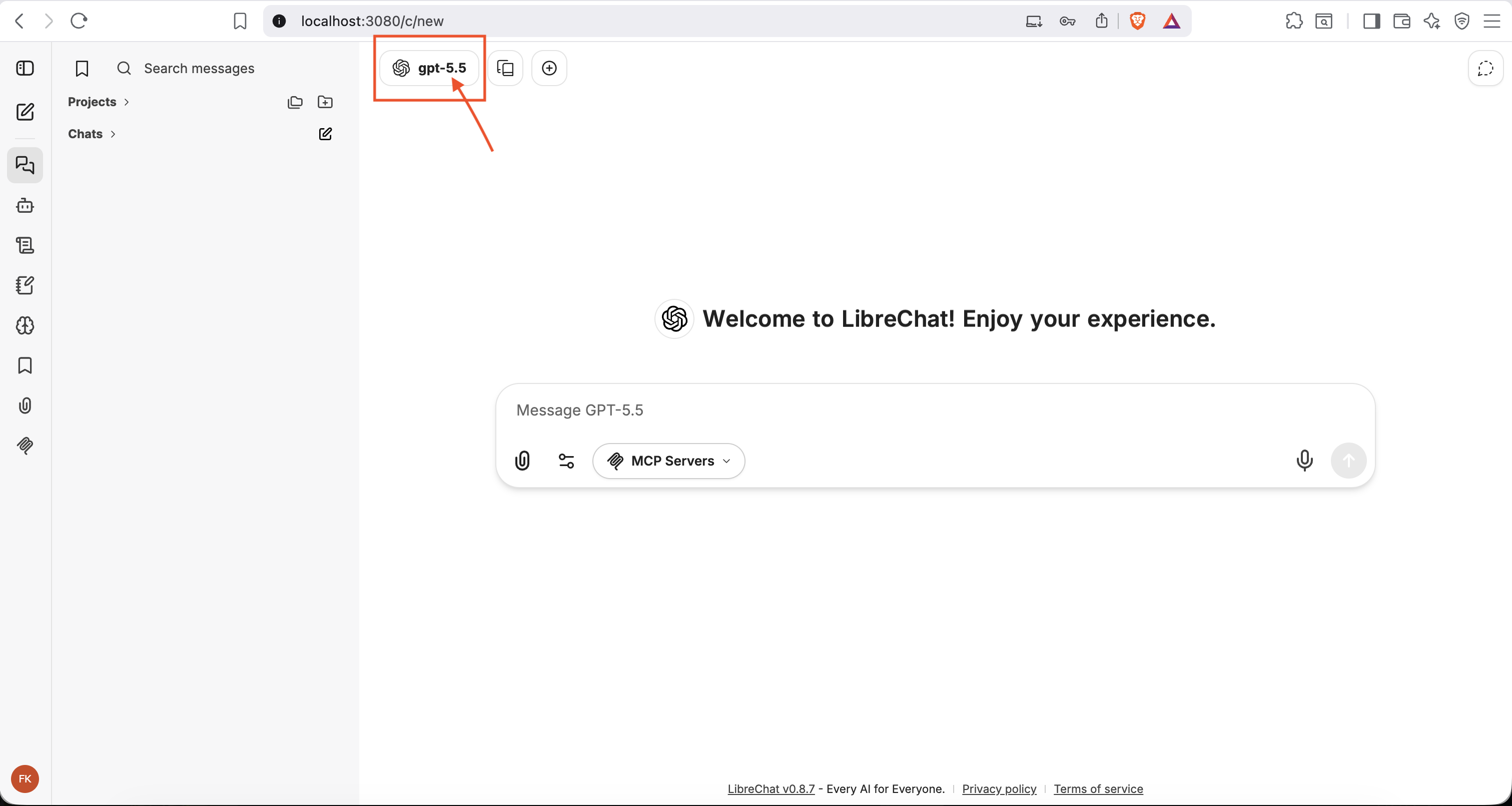Start a new chat from the left rail
The width and height of the screenshot is (1512, 806).
(25, 112)
